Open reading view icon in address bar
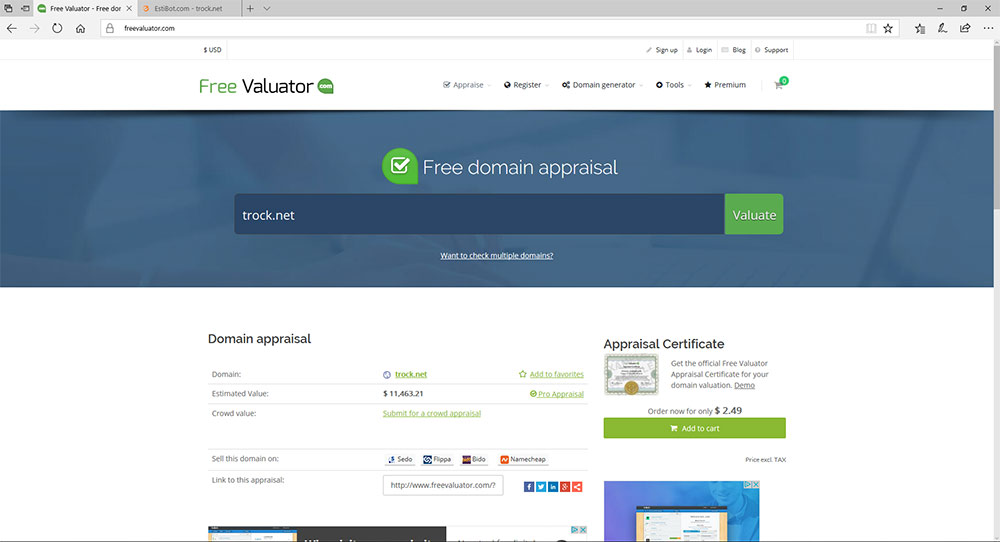 871,28
